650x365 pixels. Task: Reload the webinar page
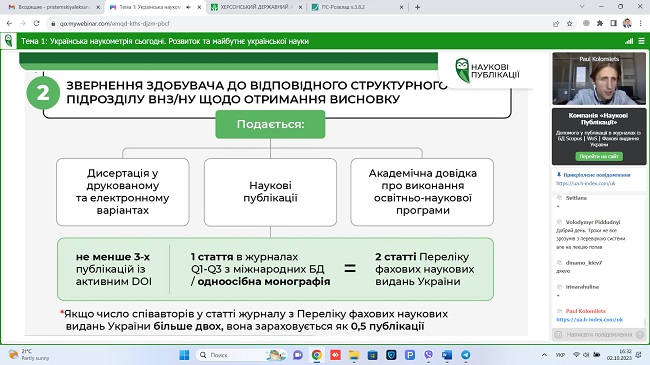(36, 24)
